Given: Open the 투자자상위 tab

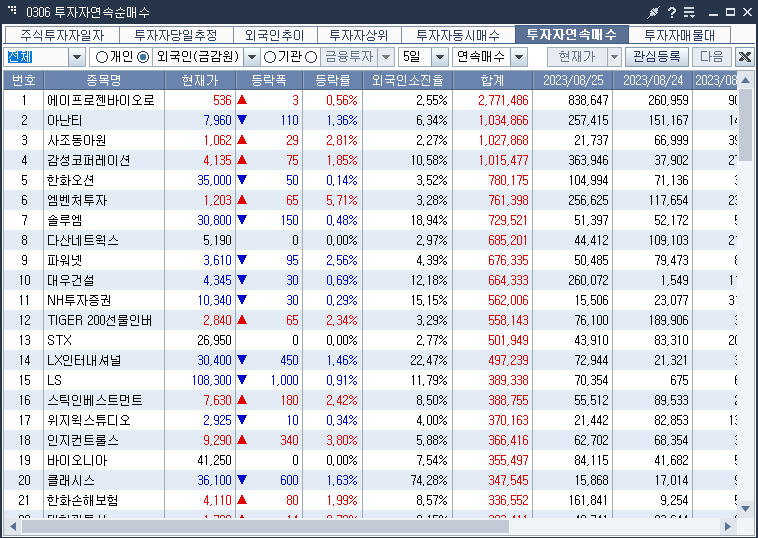Looking at the screenshot, I should (359, 35).
